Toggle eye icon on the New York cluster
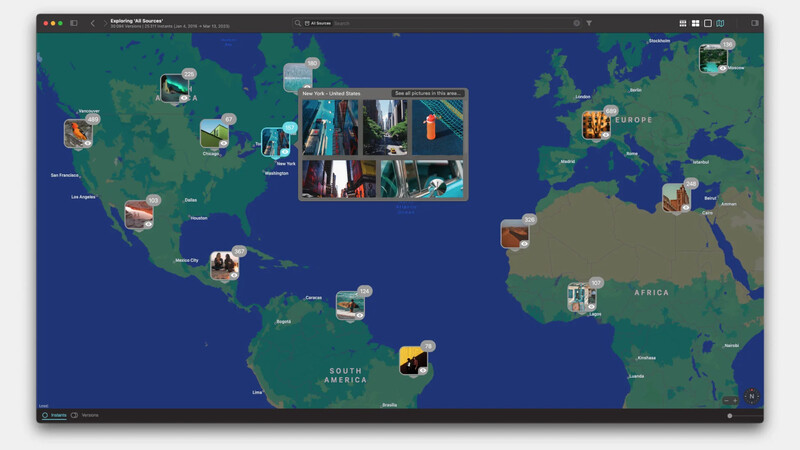This screenshot has height=450, width=800. (284, 152)
